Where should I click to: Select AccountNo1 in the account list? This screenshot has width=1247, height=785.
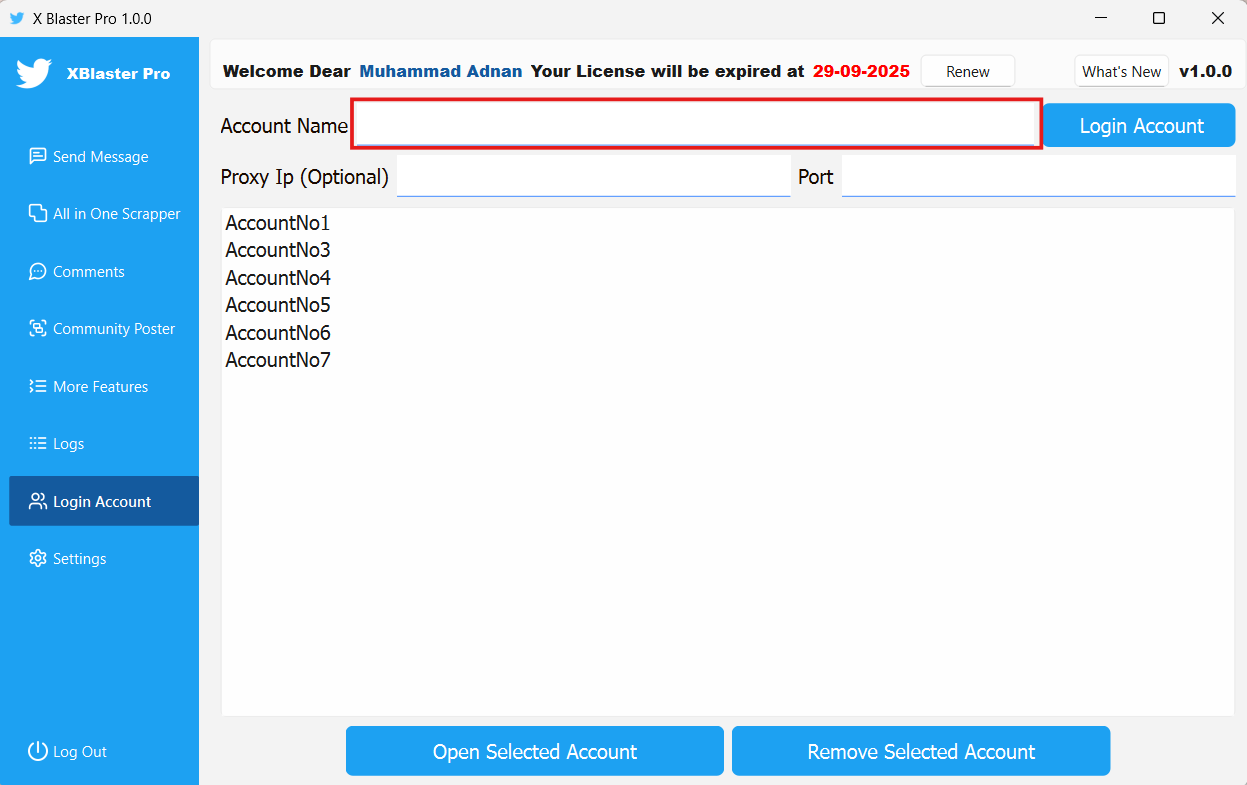coord(278,222)
